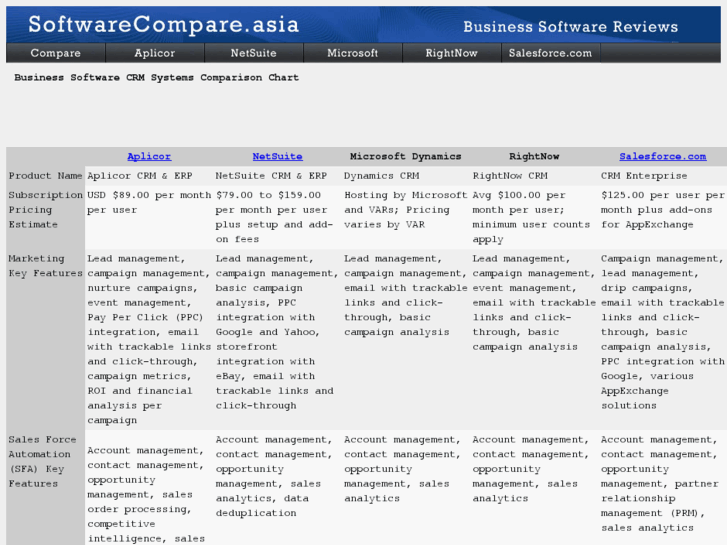Click the RightNow column header
727x545 pixels.
point(534,156)
